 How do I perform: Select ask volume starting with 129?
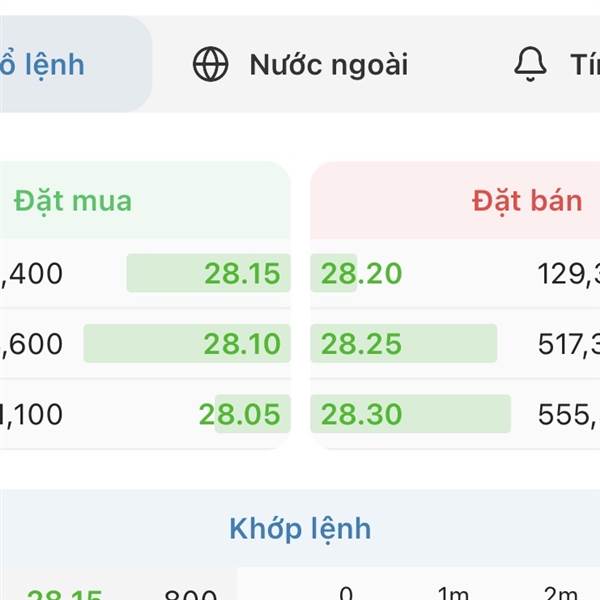click(568, 273)
